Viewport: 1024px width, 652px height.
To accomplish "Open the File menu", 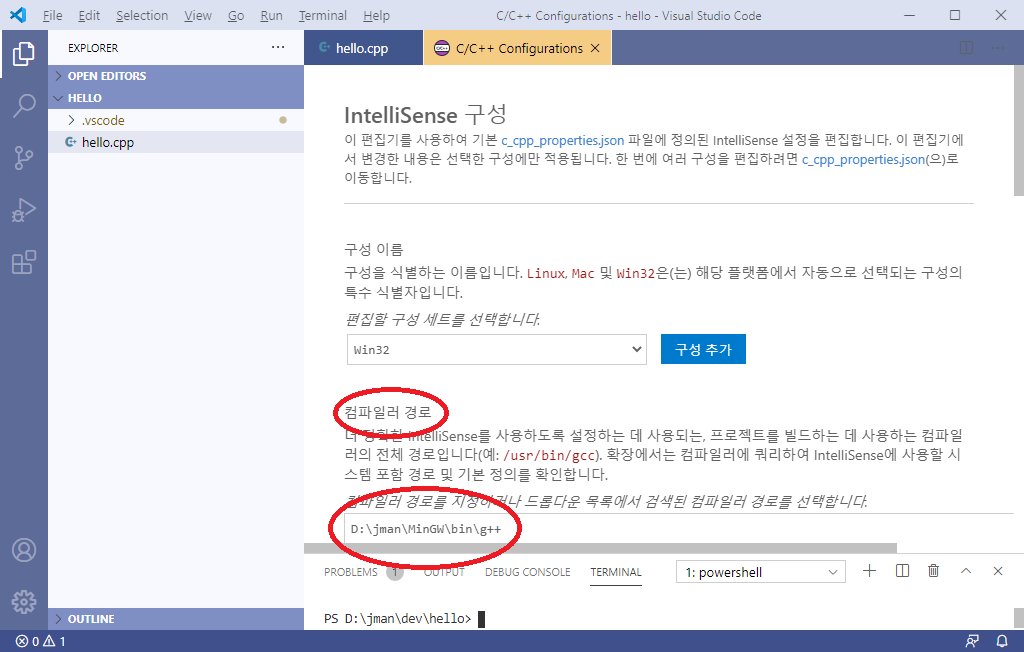I will point(52,15).
